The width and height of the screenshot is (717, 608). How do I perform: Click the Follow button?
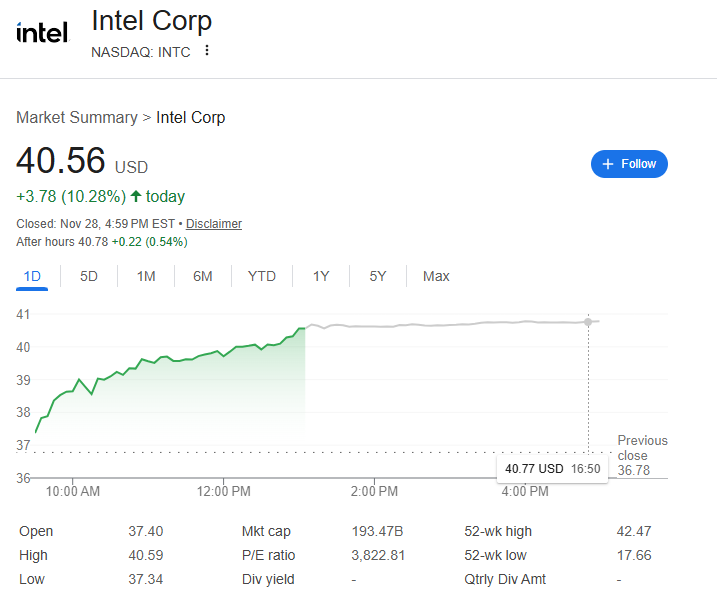click(x=629, y=164)
